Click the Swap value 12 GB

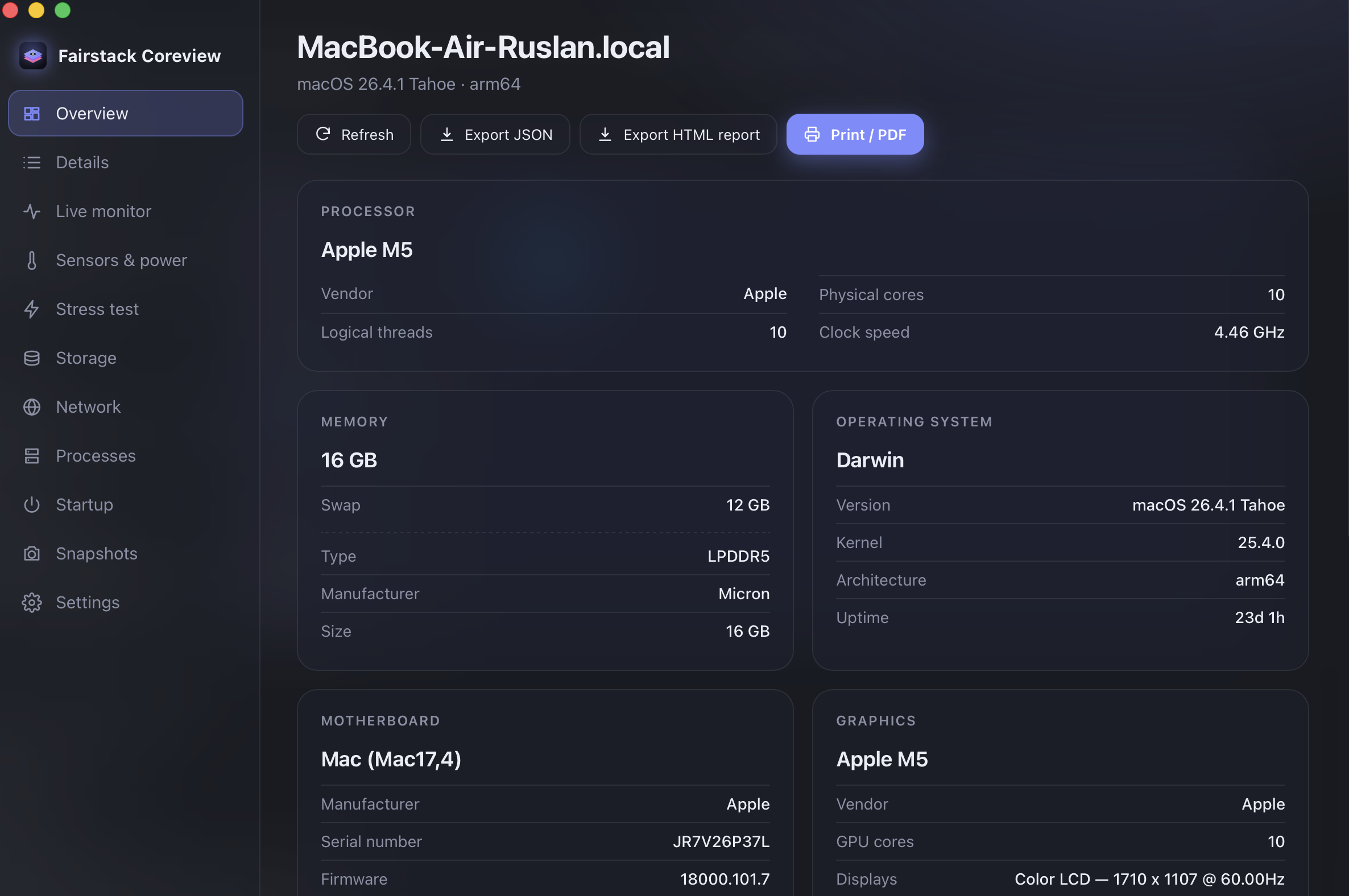click(748, 505)
